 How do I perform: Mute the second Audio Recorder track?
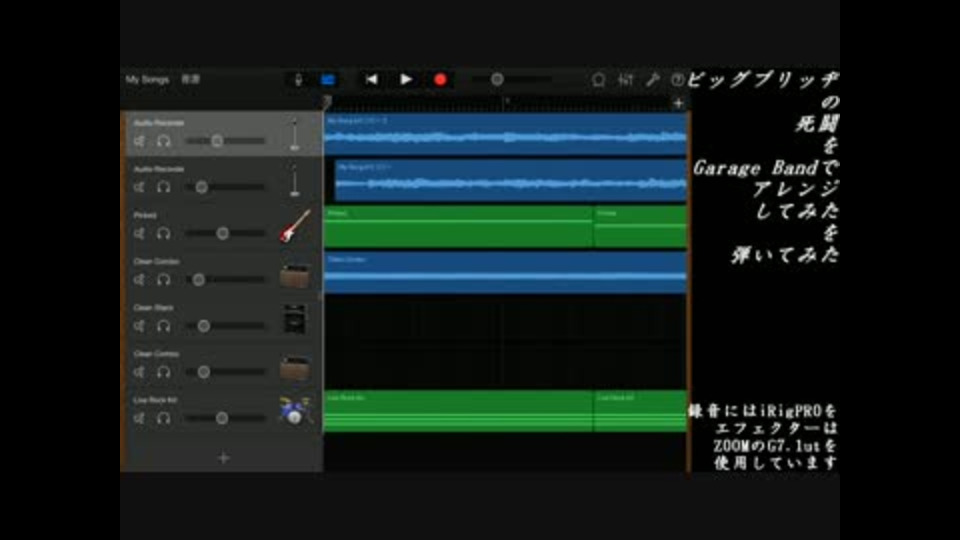click(140, 187)
